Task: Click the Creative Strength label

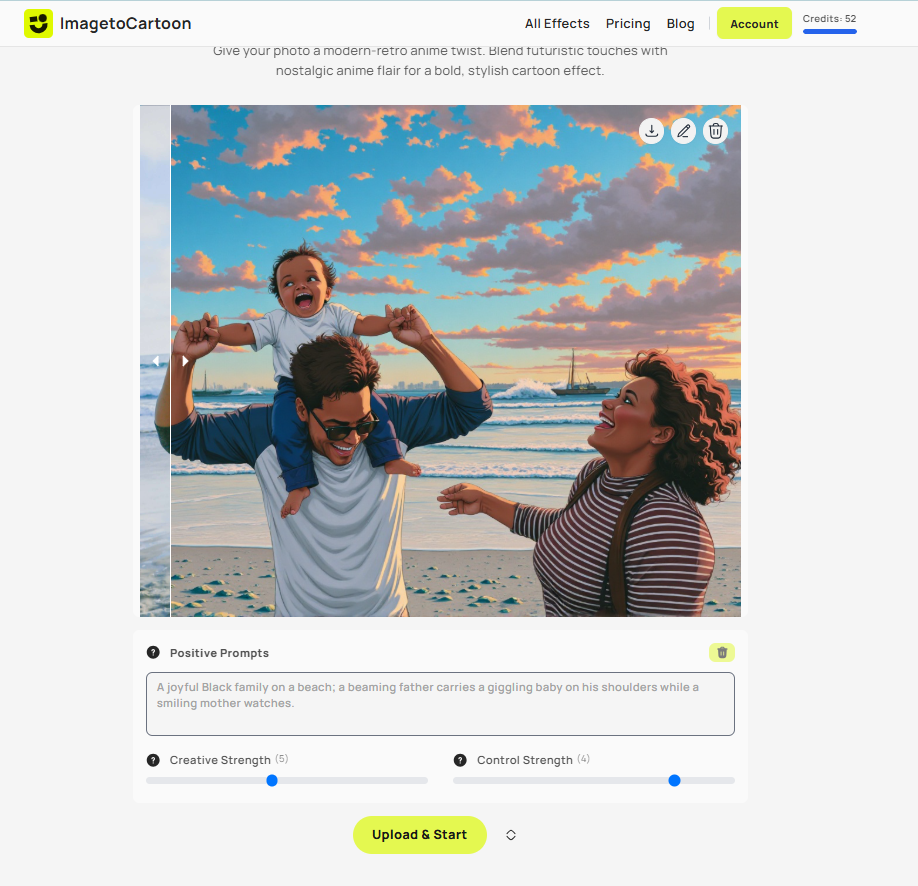Action: 220,760
